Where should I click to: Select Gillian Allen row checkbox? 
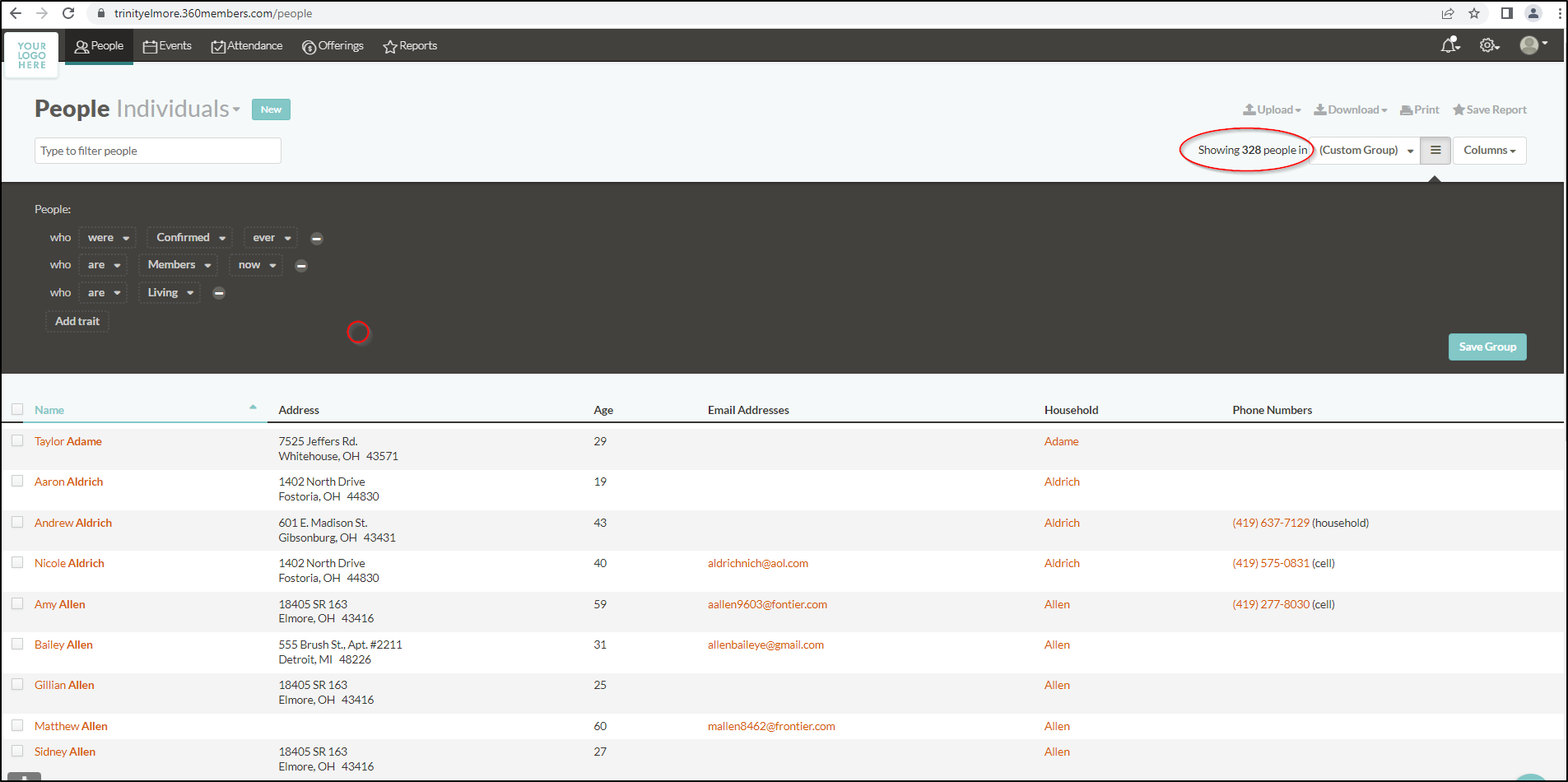(17, 684)
